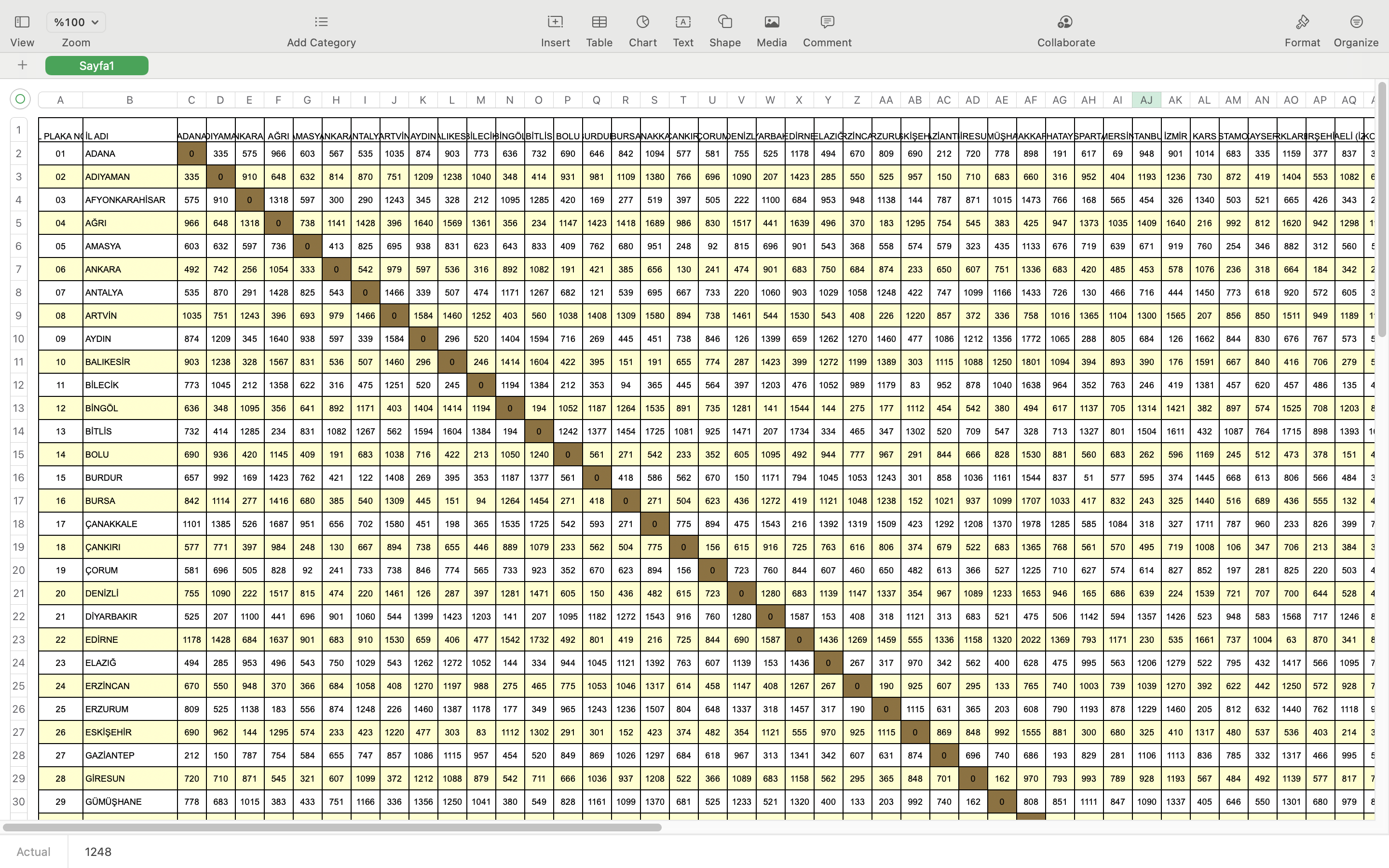Select row 9 header
The image size is (1389, 868).
pos(19,316)
